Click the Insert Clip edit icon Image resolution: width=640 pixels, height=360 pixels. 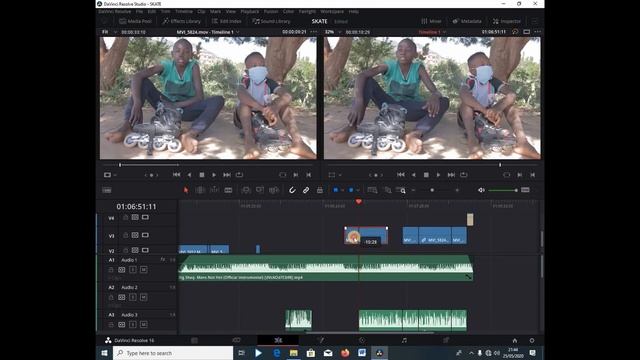[x=246, y=190]
